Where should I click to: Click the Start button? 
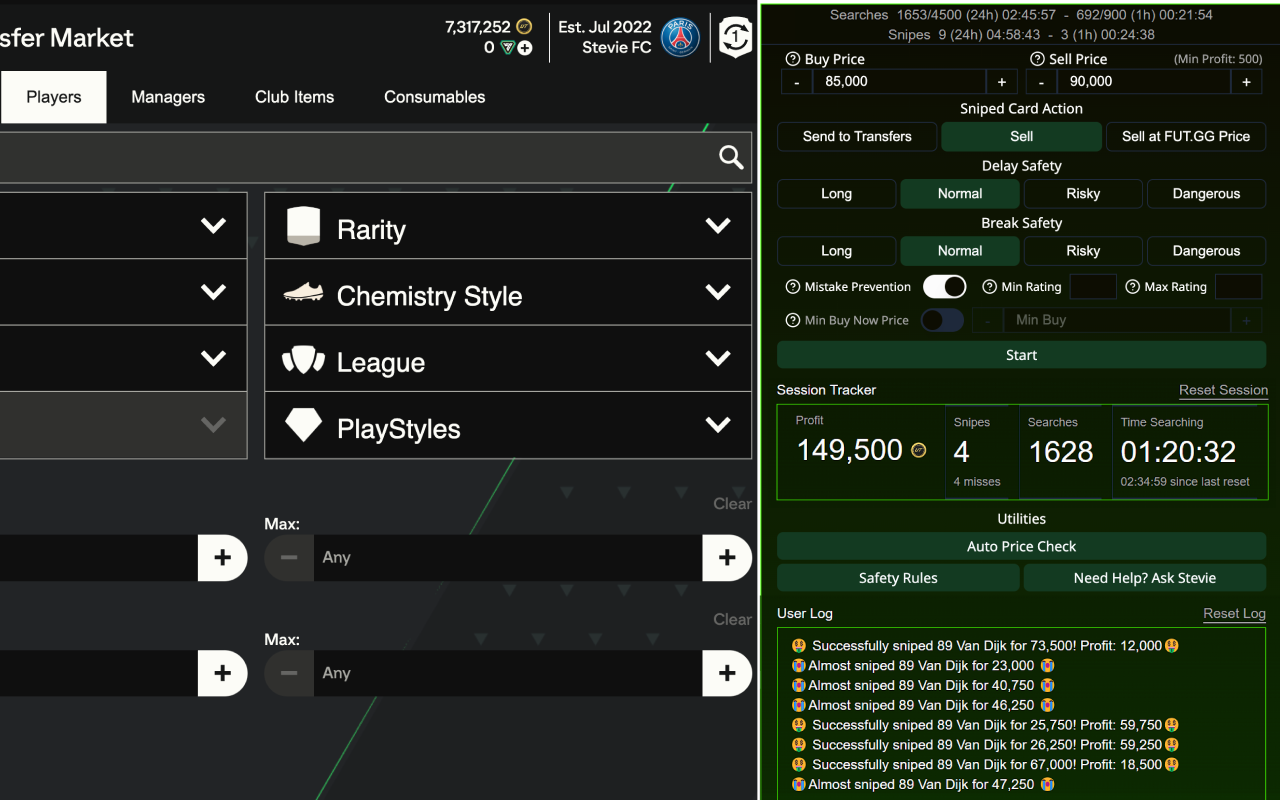point(1022,355)
